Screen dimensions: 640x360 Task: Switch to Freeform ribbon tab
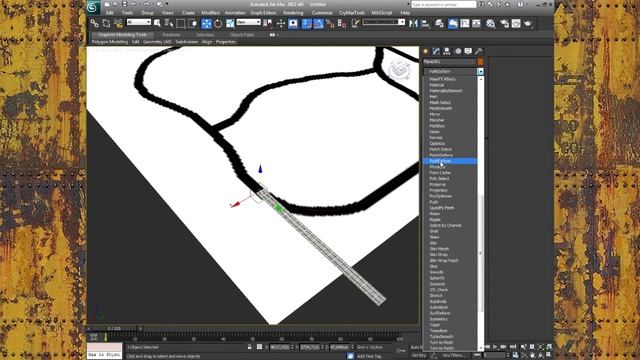171,35
